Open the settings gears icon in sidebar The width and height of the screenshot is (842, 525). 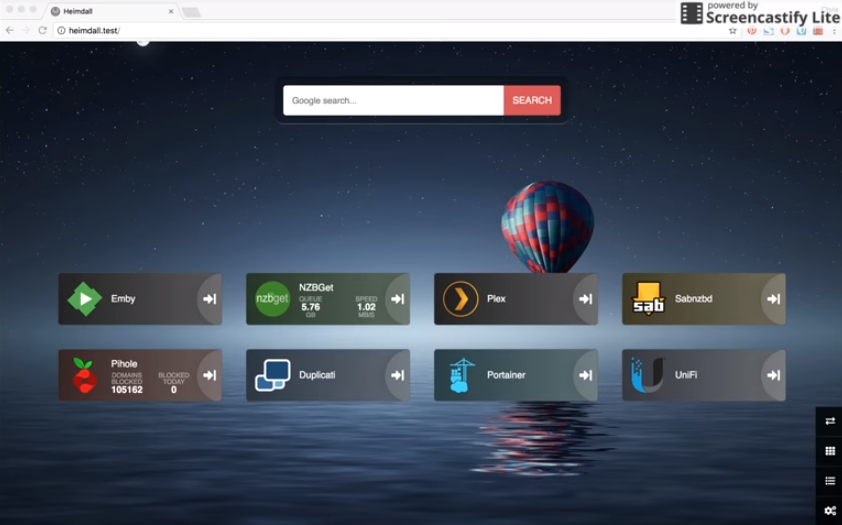tap(830, 511)
